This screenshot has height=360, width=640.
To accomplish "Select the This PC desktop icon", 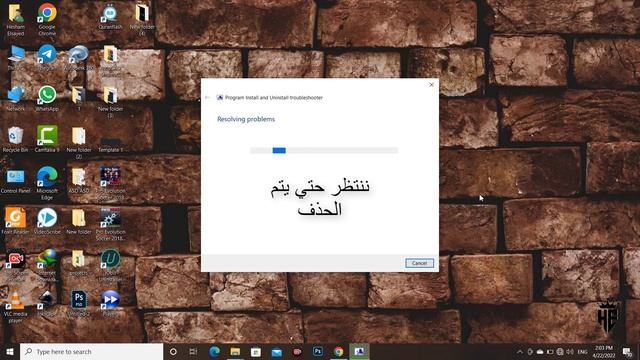I will (x=16, y=57).
